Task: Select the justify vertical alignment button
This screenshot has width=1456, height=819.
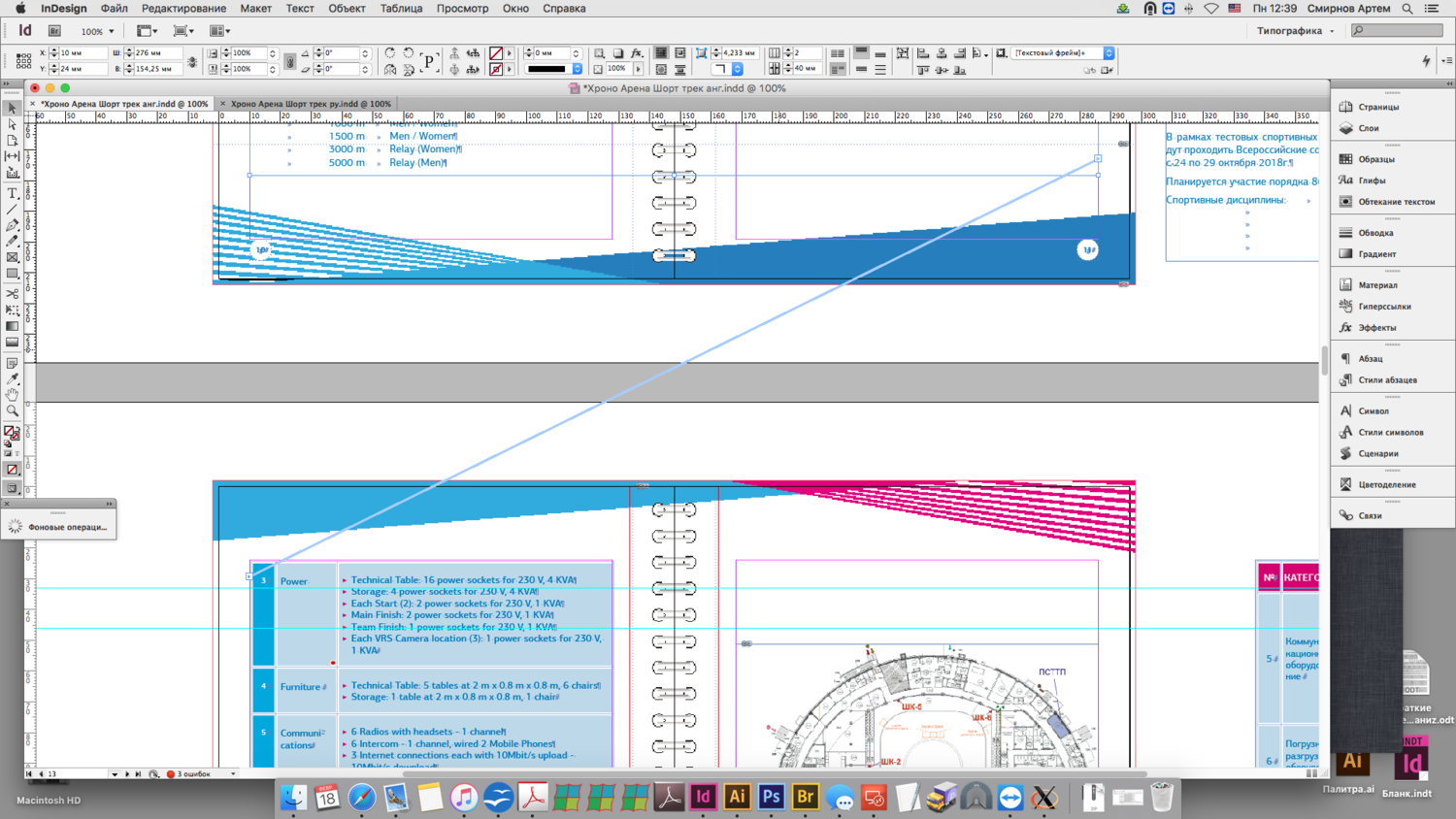Action: pos(879,70)
